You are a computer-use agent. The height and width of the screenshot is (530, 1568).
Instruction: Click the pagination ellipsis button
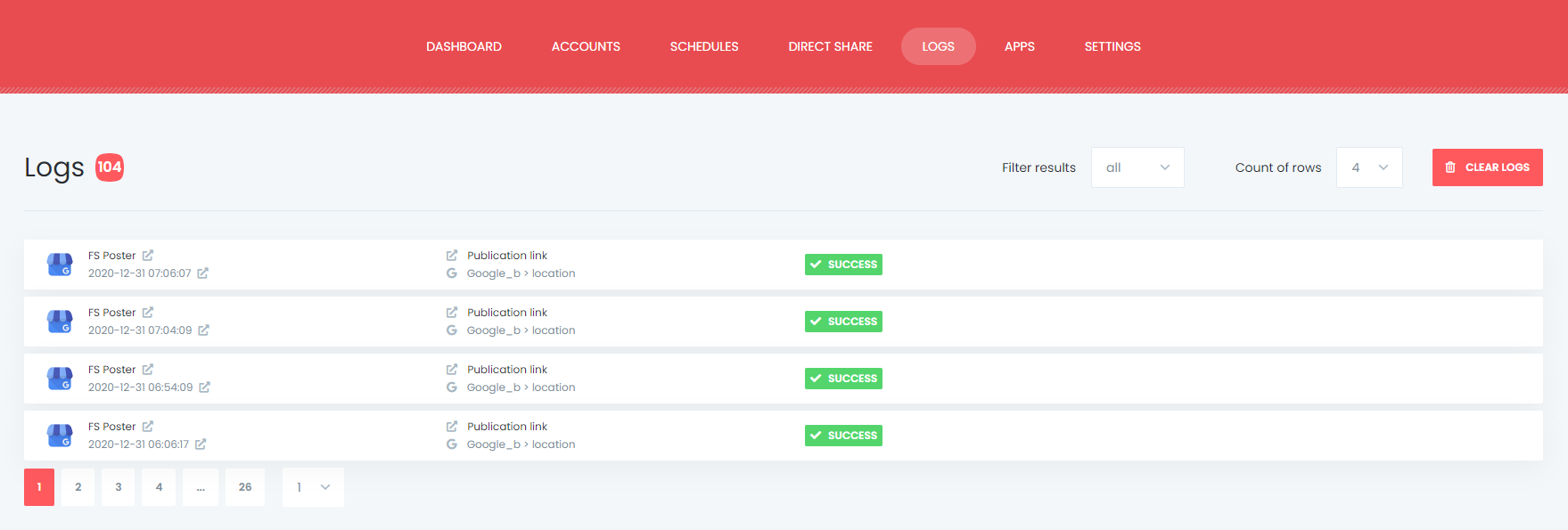click(201, 487)
